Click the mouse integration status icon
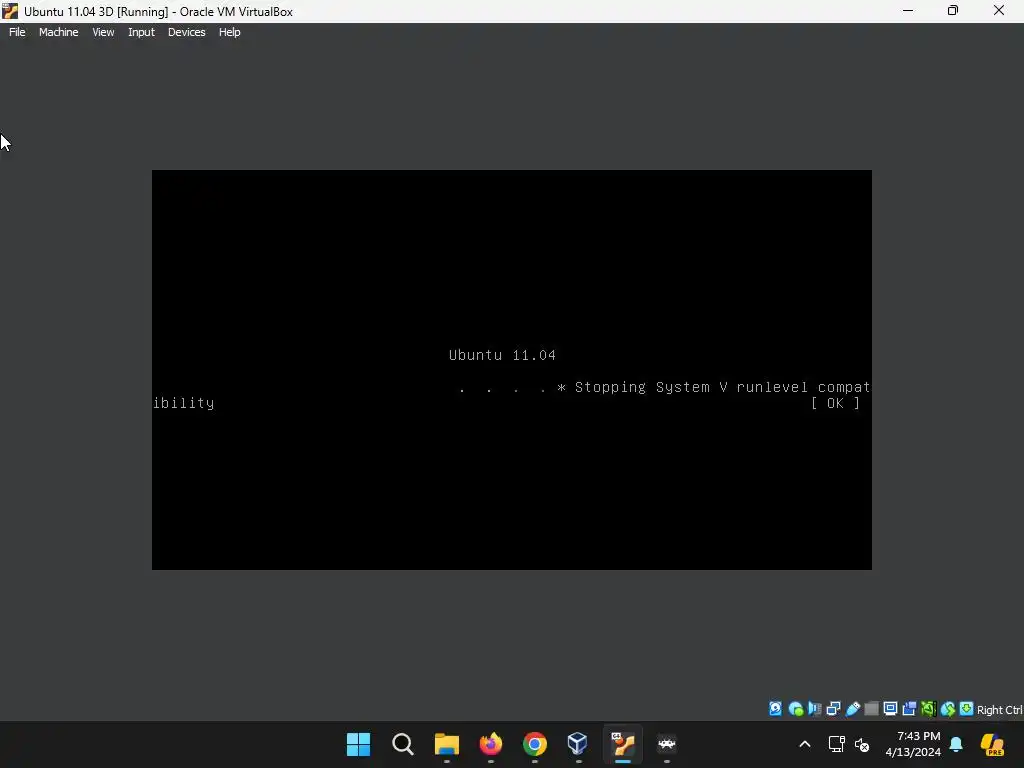The width and height of the screenshot is (1024, 768). pyautogui.click(x=948, y=709)
